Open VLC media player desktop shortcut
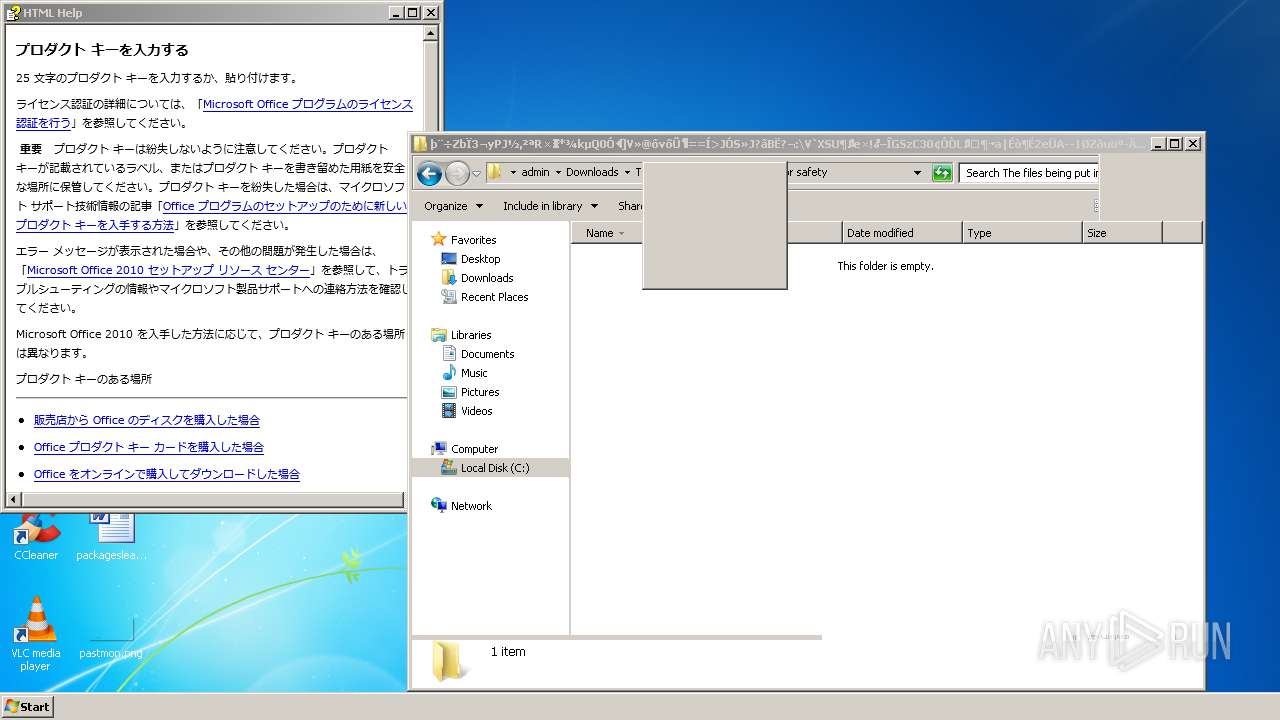This screenshot has width=1280, height=720. (x=36, y=633)
